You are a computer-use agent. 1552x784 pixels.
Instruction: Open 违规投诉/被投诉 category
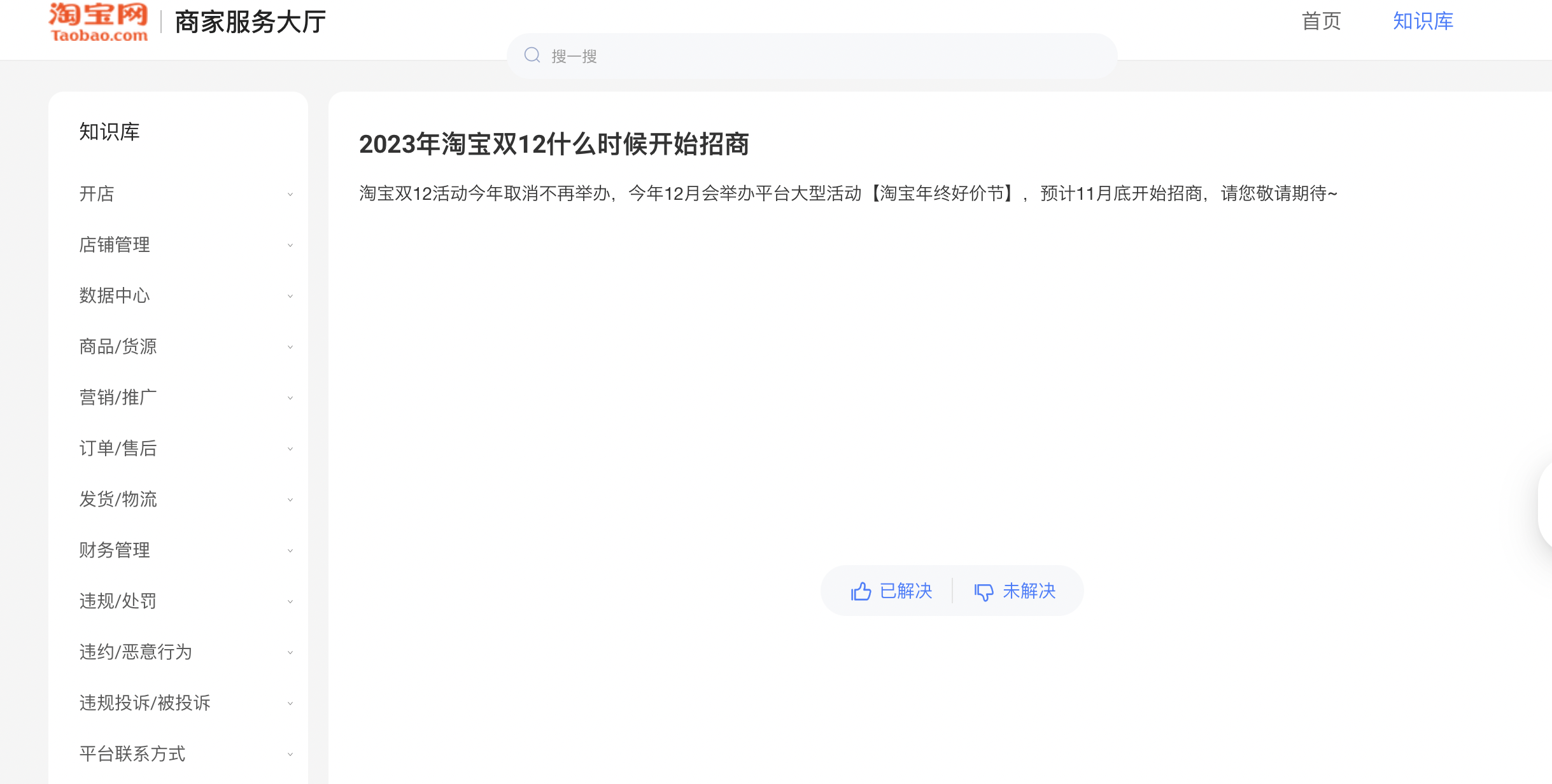coord(145,703)
